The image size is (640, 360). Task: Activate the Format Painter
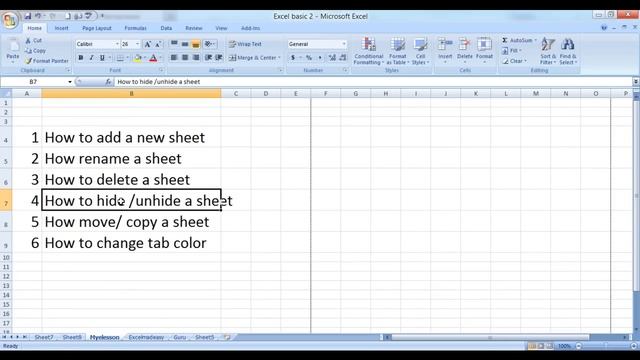[x=47, y=61]
